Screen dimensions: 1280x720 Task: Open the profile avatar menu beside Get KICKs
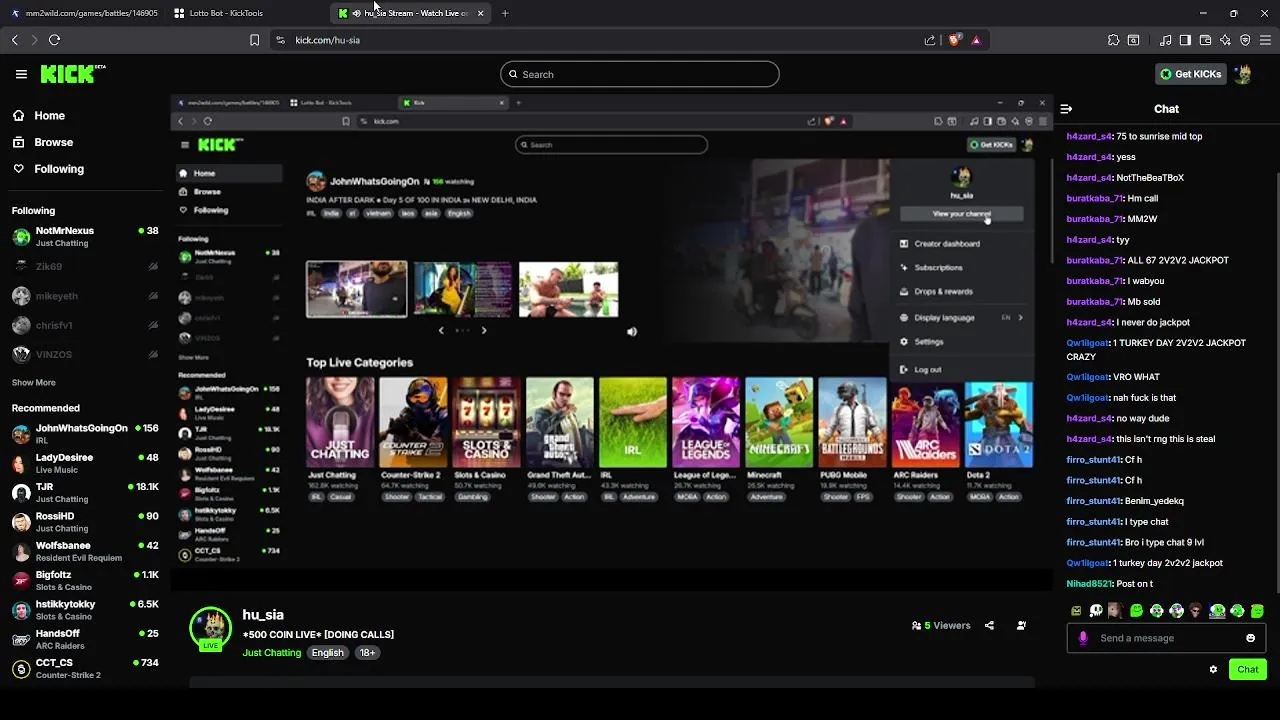click(1243, 74)
